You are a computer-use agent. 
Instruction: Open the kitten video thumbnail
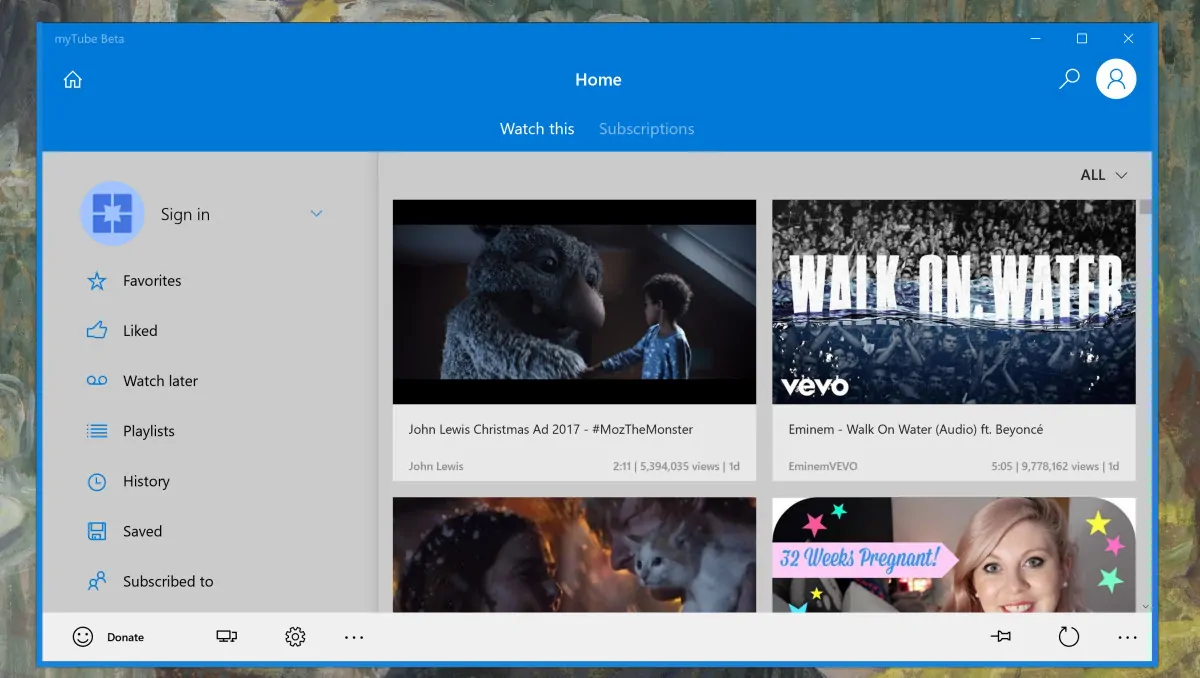pos(574,555)
